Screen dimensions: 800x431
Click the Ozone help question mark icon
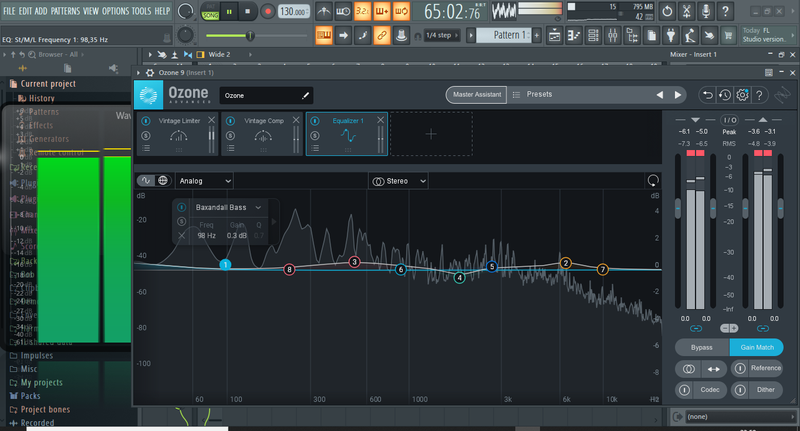(759, 95)
